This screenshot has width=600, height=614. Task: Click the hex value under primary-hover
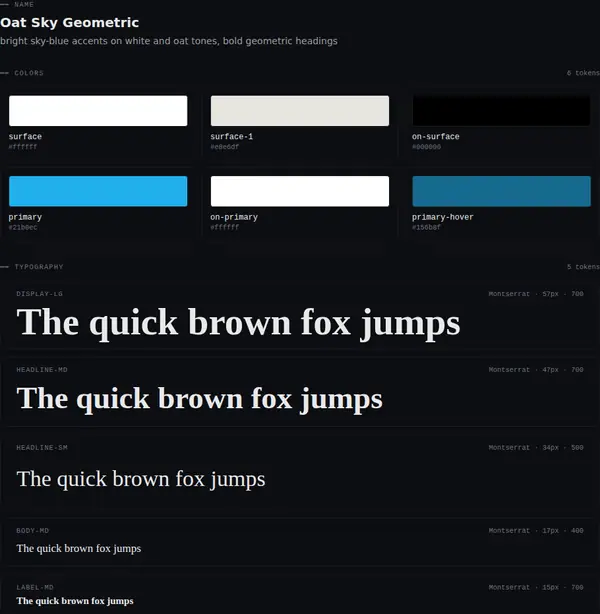click(x=427, y=227)
